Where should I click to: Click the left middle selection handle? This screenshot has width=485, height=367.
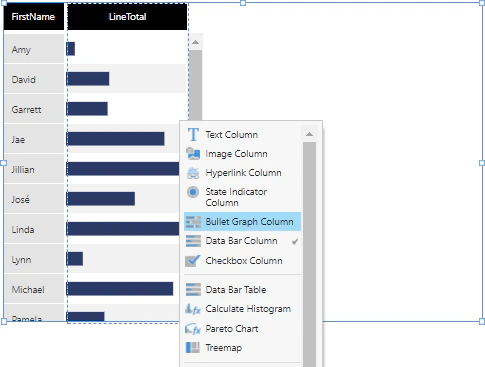click(4, 163)
